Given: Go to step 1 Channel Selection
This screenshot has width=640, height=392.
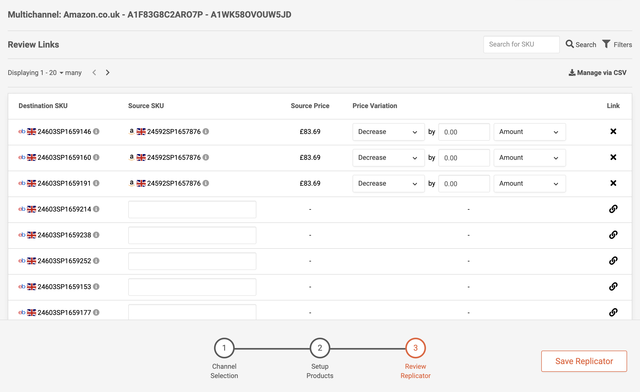Looking at the screenshot, I should (x=224, y=348).
